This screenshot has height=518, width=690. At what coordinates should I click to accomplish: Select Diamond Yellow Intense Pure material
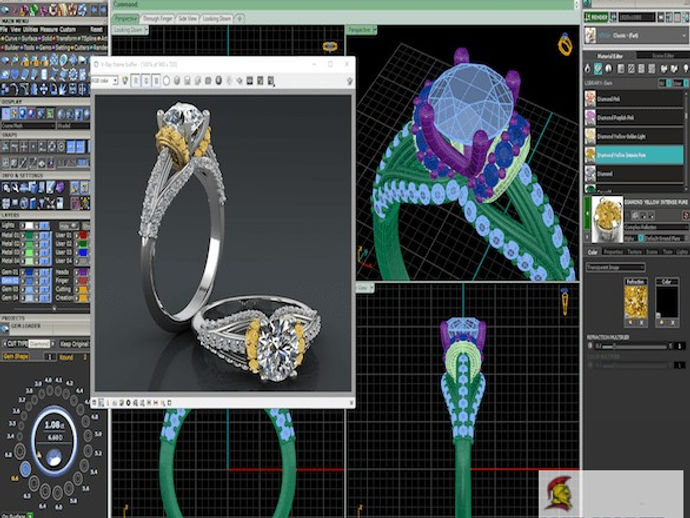click(634, 155)
